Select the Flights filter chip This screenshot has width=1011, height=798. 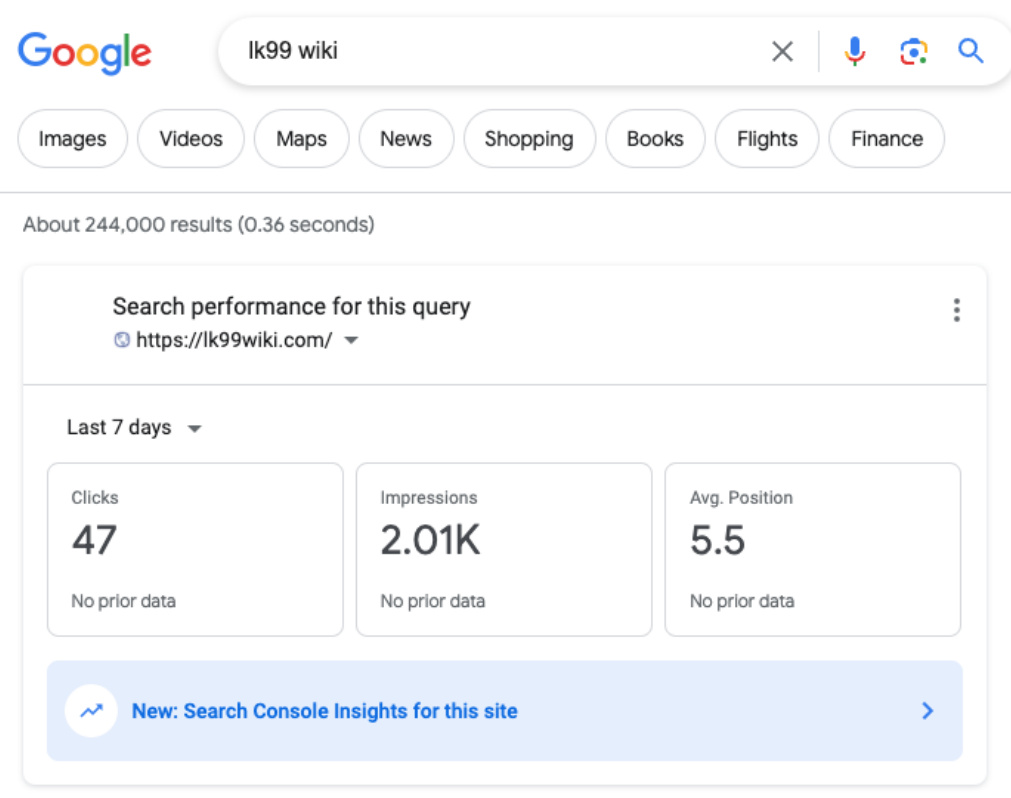pyautogui.click(x=767, y=139)
